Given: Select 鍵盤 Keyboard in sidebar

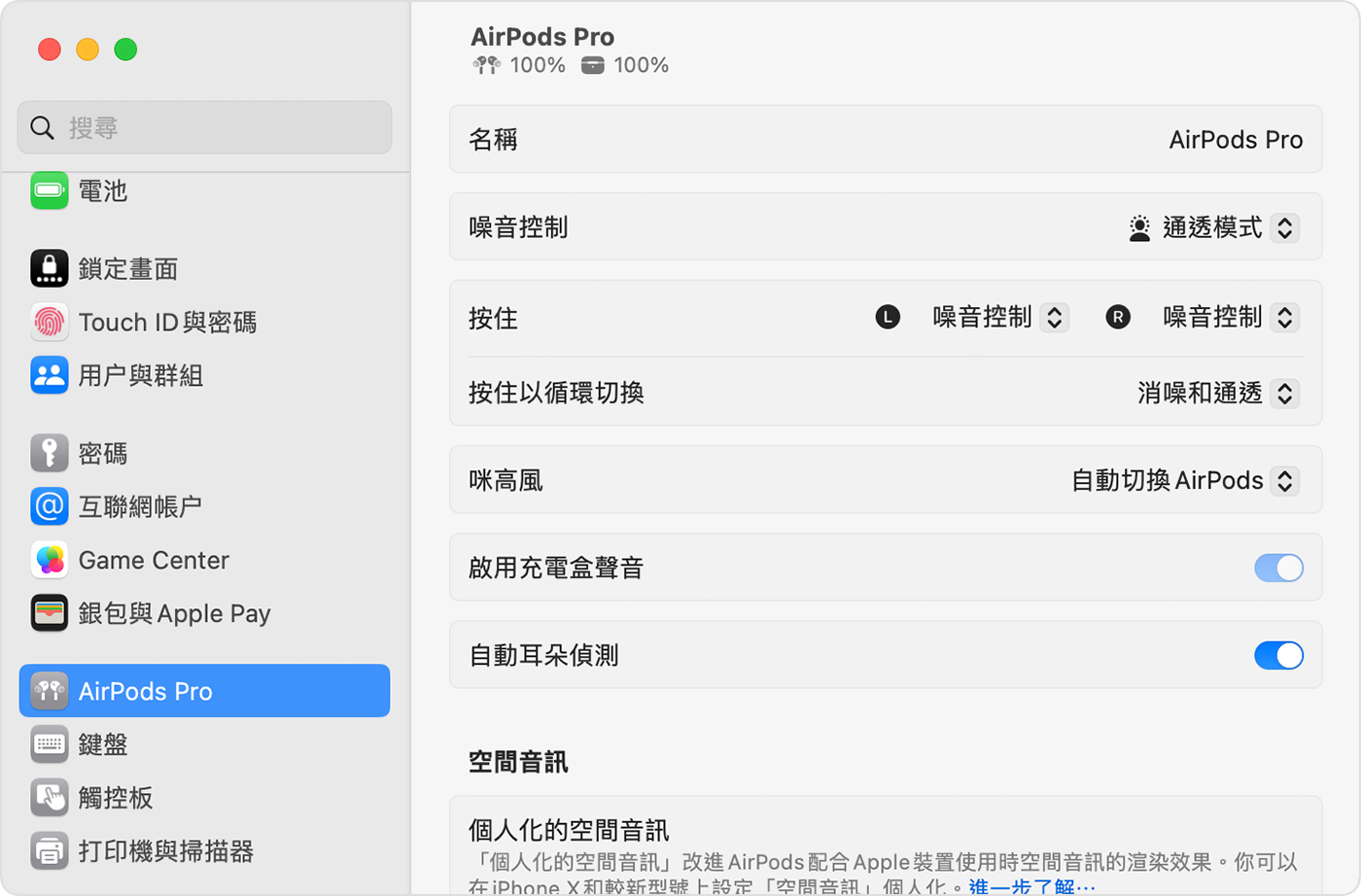Looking at the screenshot, I should coord(103,744).
